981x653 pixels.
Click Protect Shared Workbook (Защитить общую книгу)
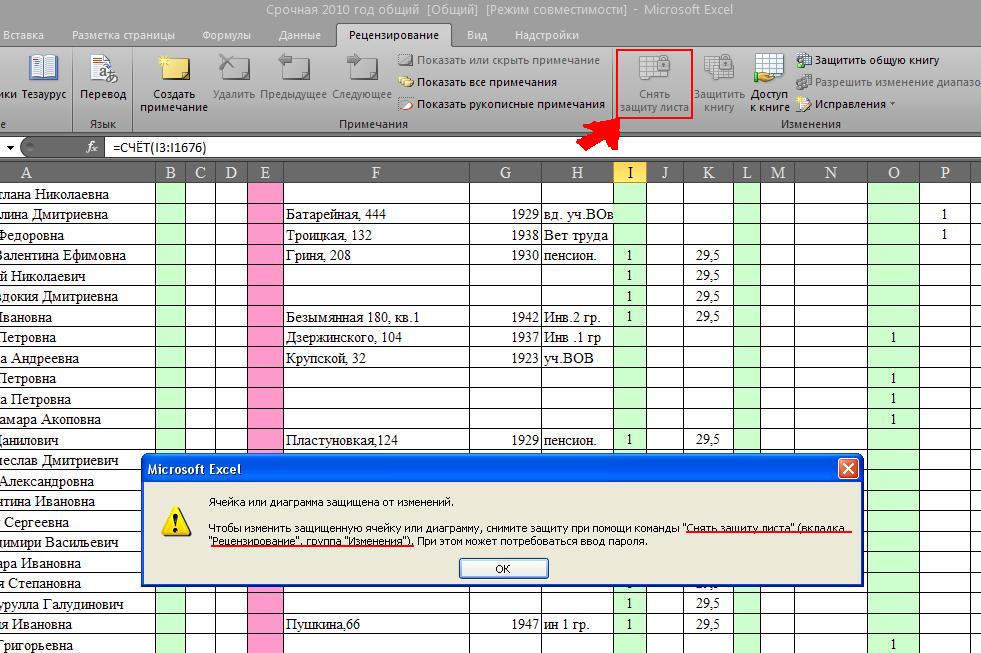pos(876,60)
